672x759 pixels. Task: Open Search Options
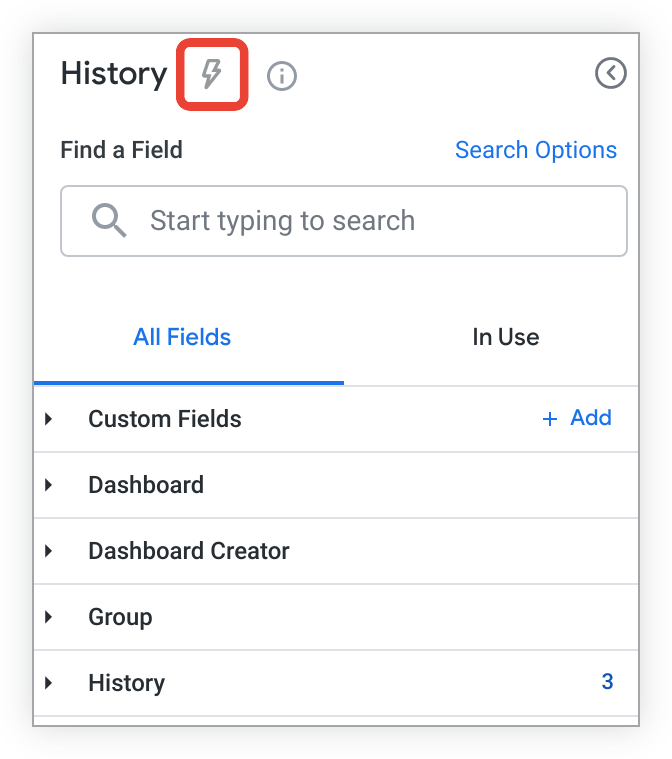[x=535, y=150]
